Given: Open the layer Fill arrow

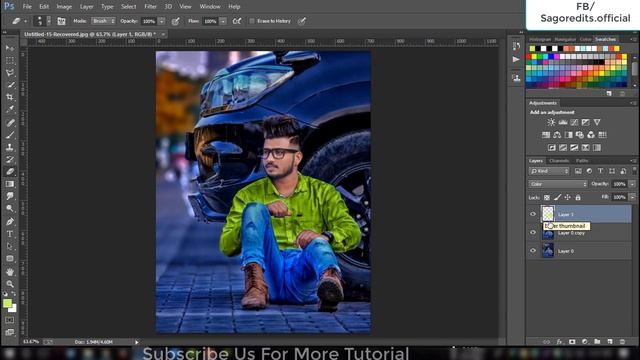Looking at the screenshot, I should coord(632,197).
